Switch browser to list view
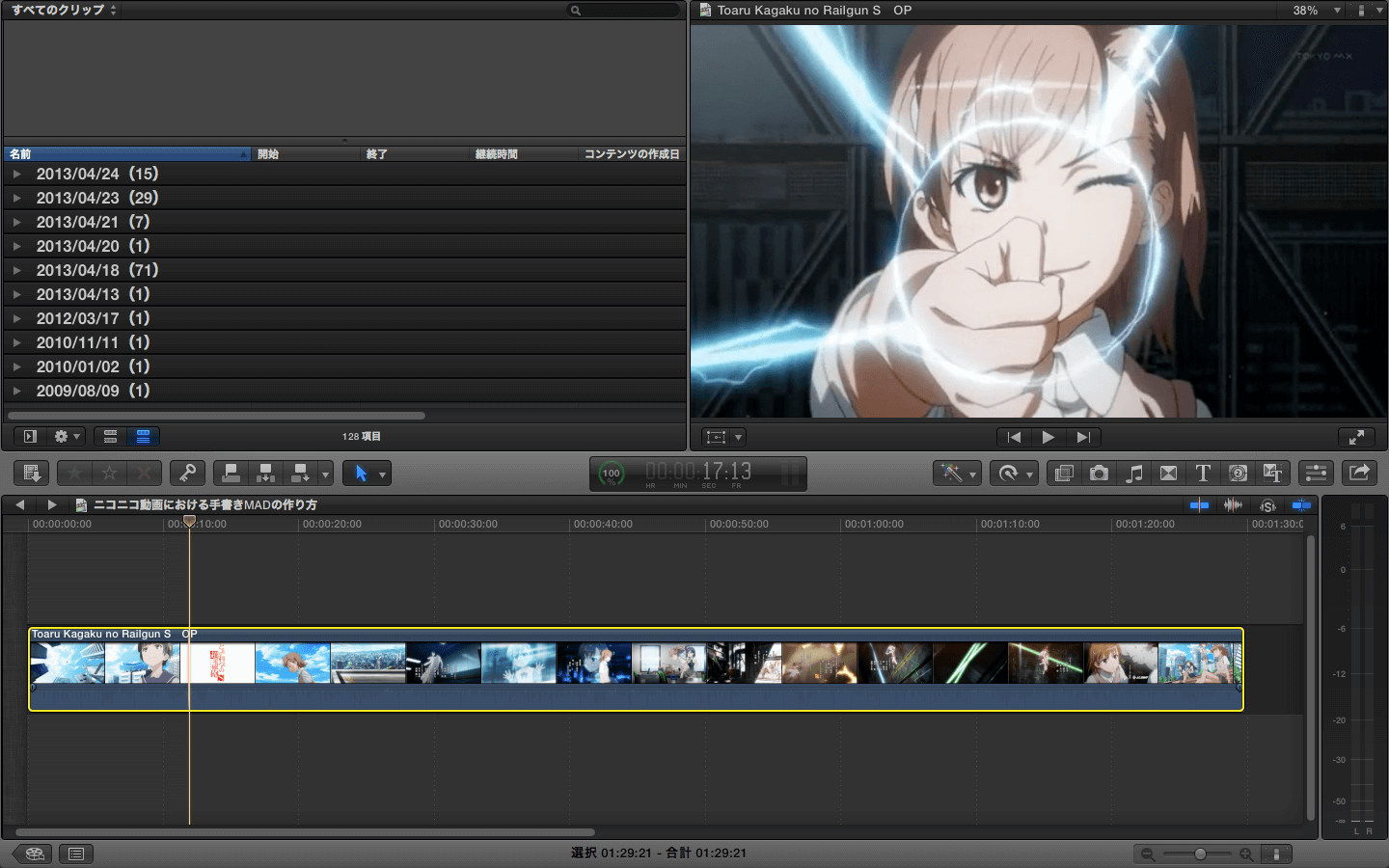 tap(143, 437)
